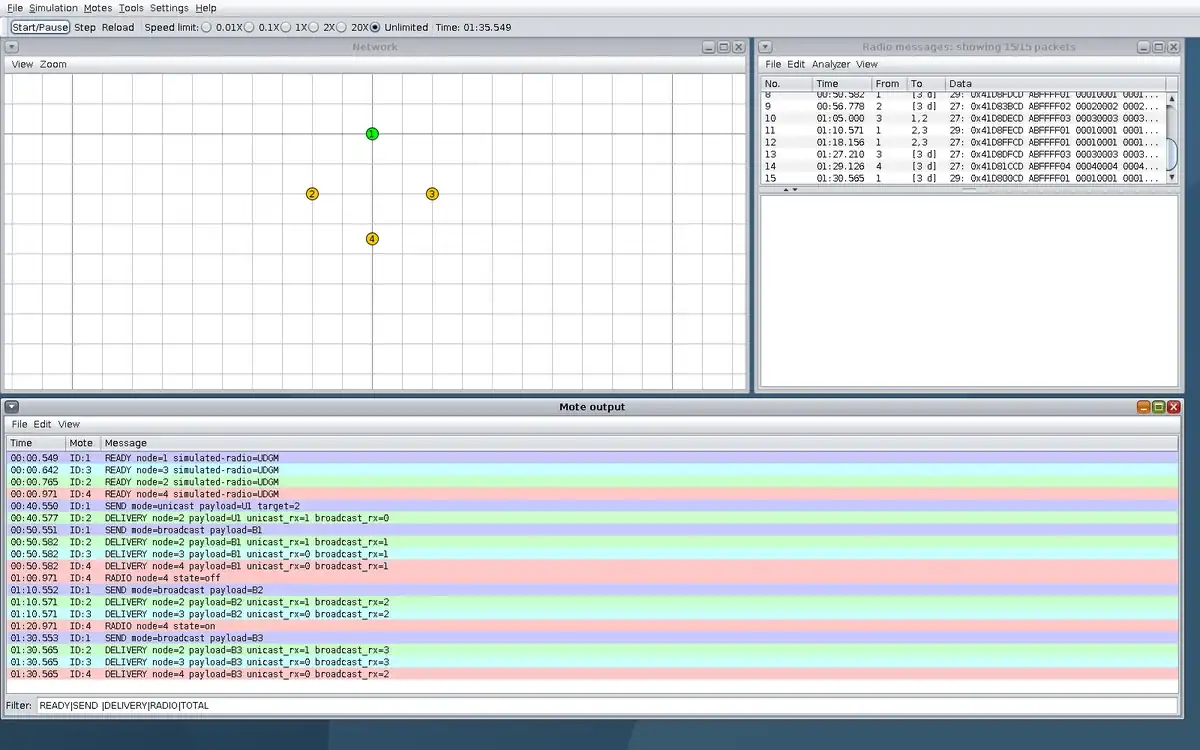The height and width of the screenshot is (750, 1200).
Task: Open Edit menu in Mote output window
Action: [43, 424]
